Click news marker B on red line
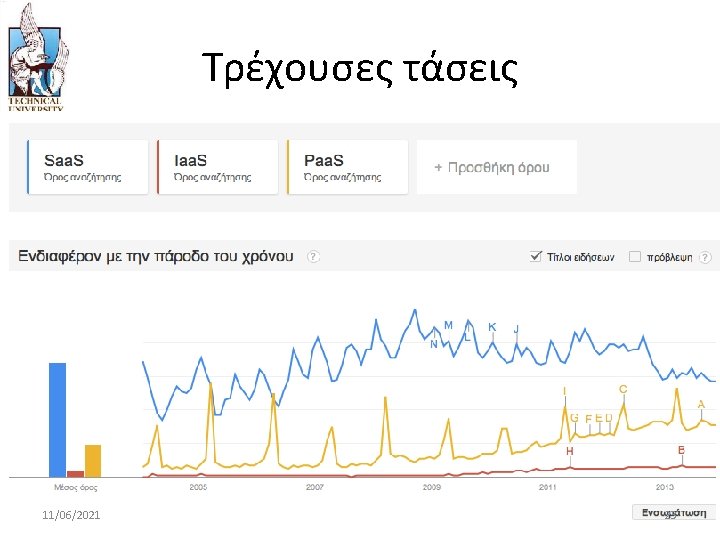Screen dimensions: 720x540 (681, 451)
